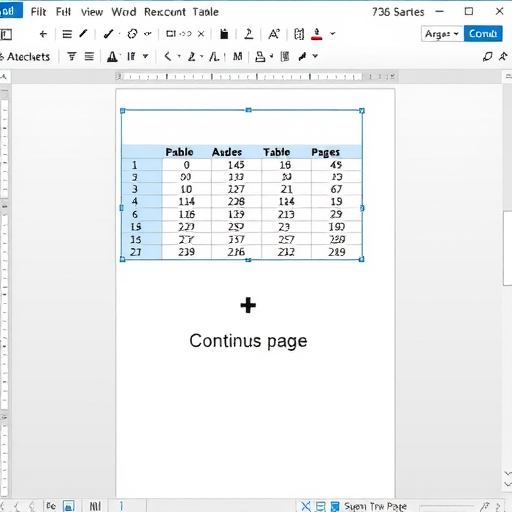The width and height of the screenshot is (512, 512).
Task: Click the Syen Trw Page status text
Action: point(375,507)
